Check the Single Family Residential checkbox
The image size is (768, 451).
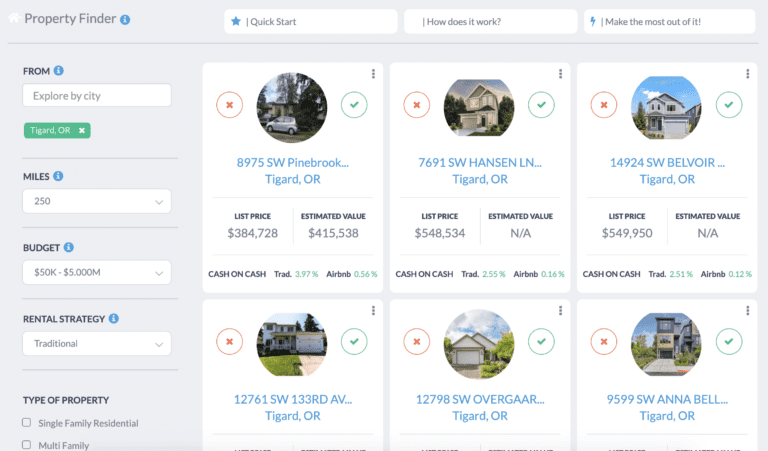pyautogui.click(x=27, y=423)
